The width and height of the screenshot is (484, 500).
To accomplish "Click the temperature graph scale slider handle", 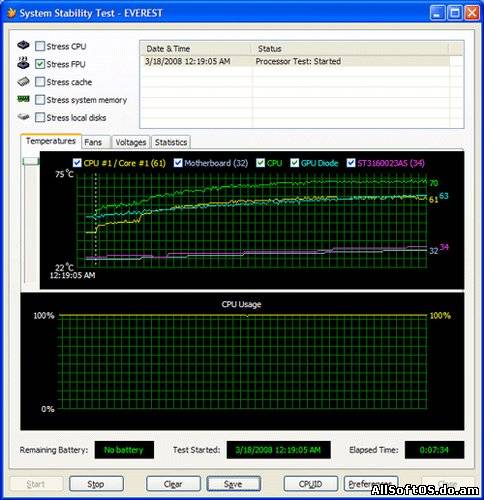I will pyautogui.click(x=31, y=161).
